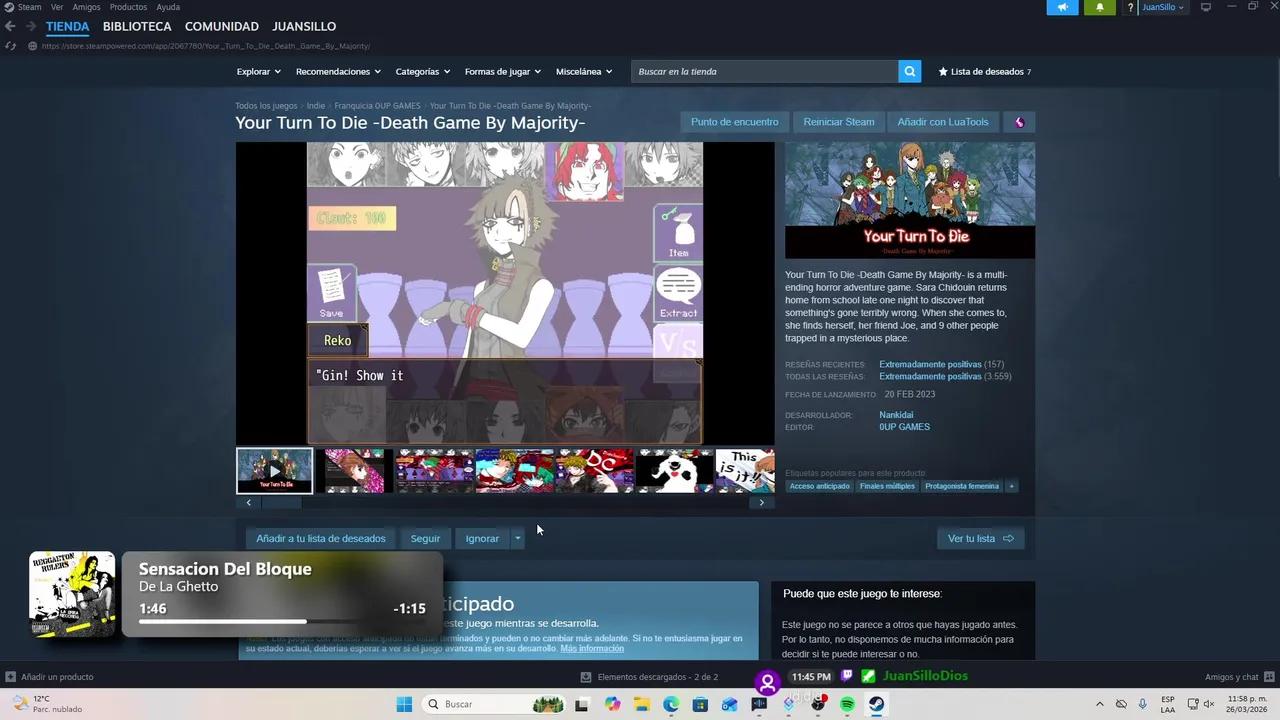1280x720 pixels.
Task: Open Lista de deseados link
Action: click(985, 71)
